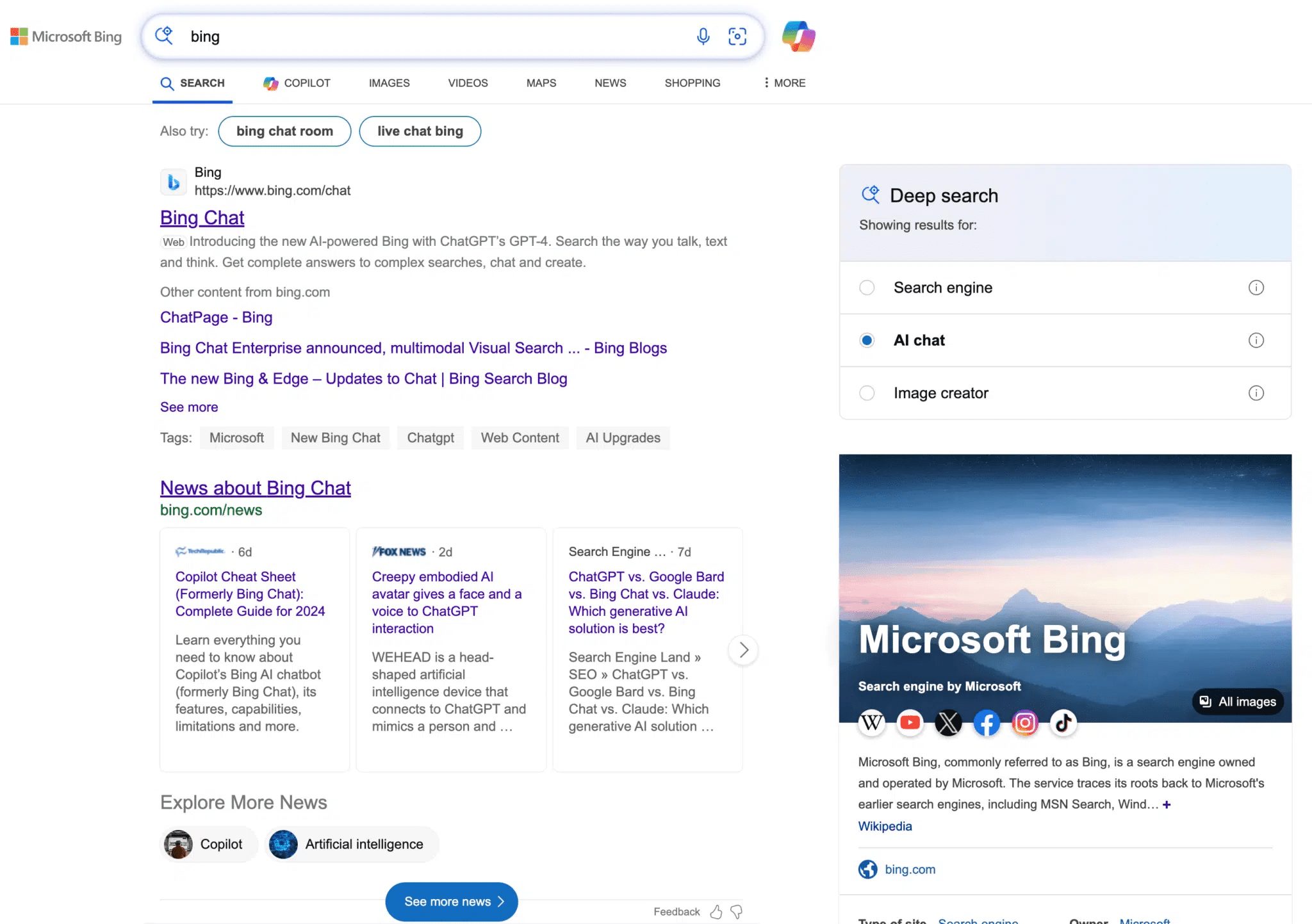Screen dimensions: 1312x924
Task: Click the See more news button
Action: tap(451, 900)
